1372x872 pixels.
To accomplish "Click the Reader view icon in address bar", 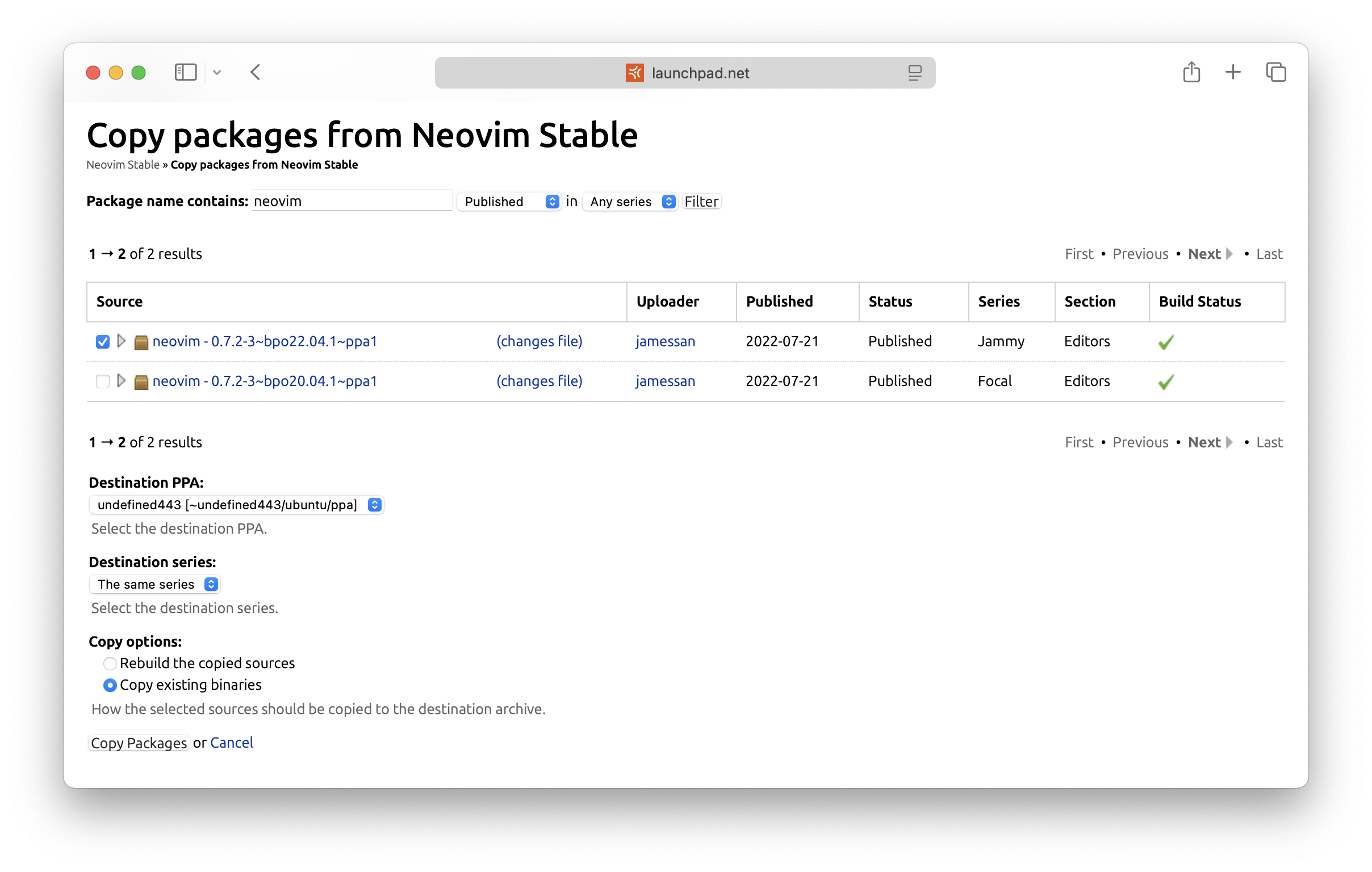I will point(914,73).
